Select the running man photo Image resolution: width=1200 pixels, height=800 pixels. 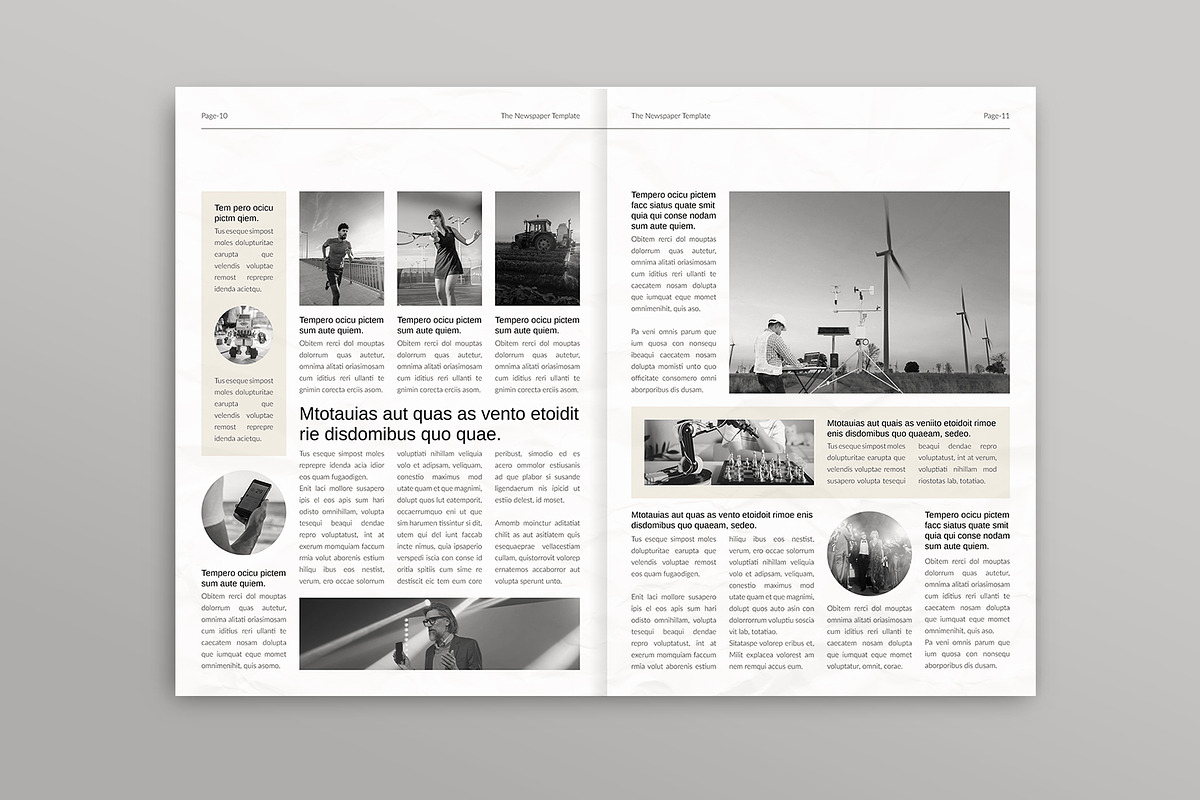[341, 248]
